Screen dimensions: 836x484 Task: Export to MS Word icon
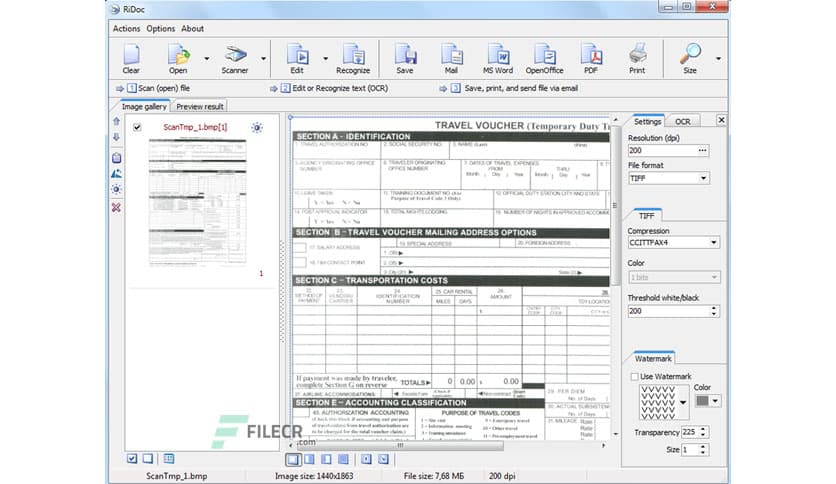pyautogui.click(x=497, y=58)
